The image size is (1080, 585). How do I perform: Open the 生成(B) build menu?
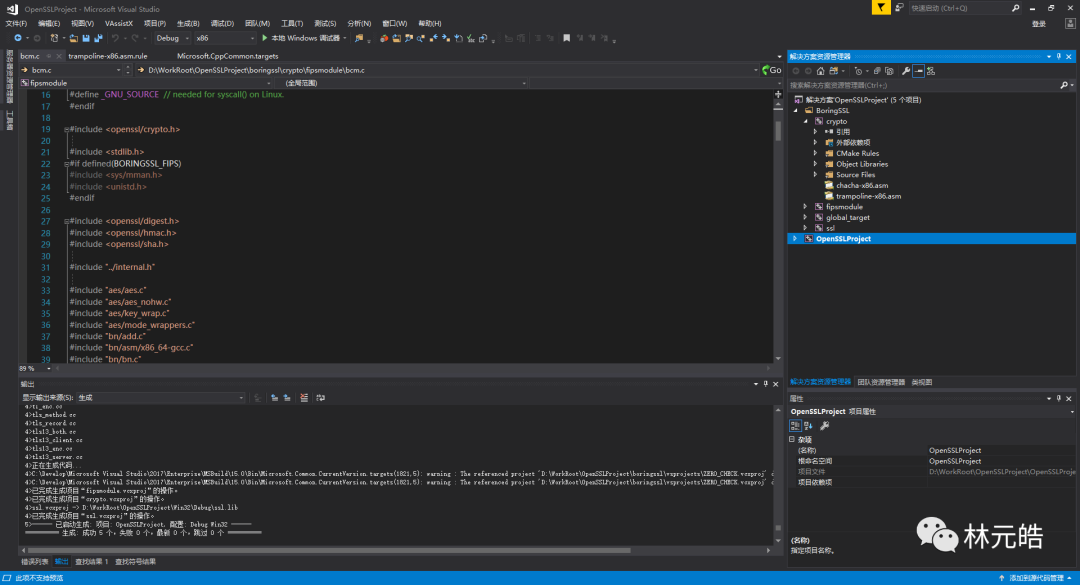click(x=187, y=23)
